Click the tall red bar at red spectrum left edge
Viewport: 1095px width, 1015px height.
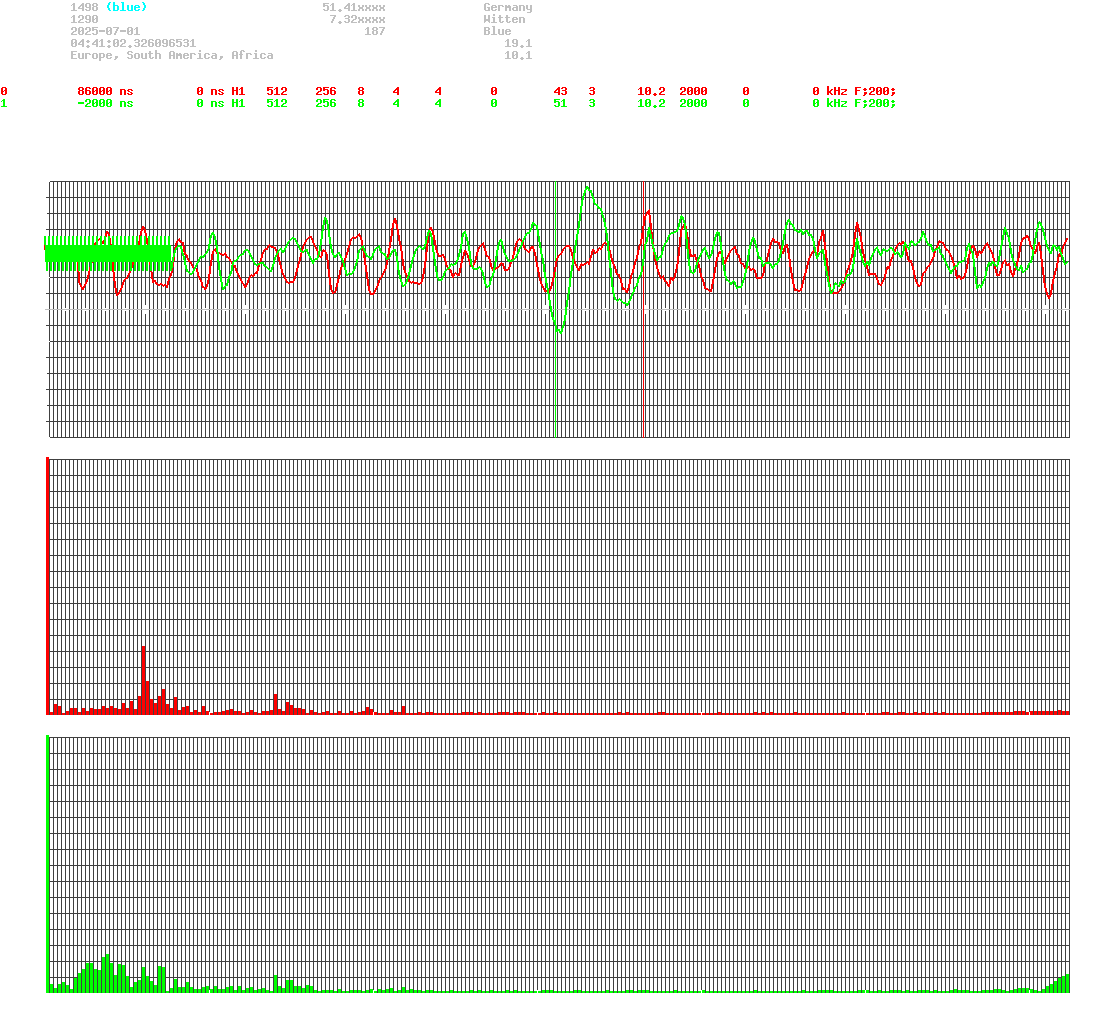point(47,586)
